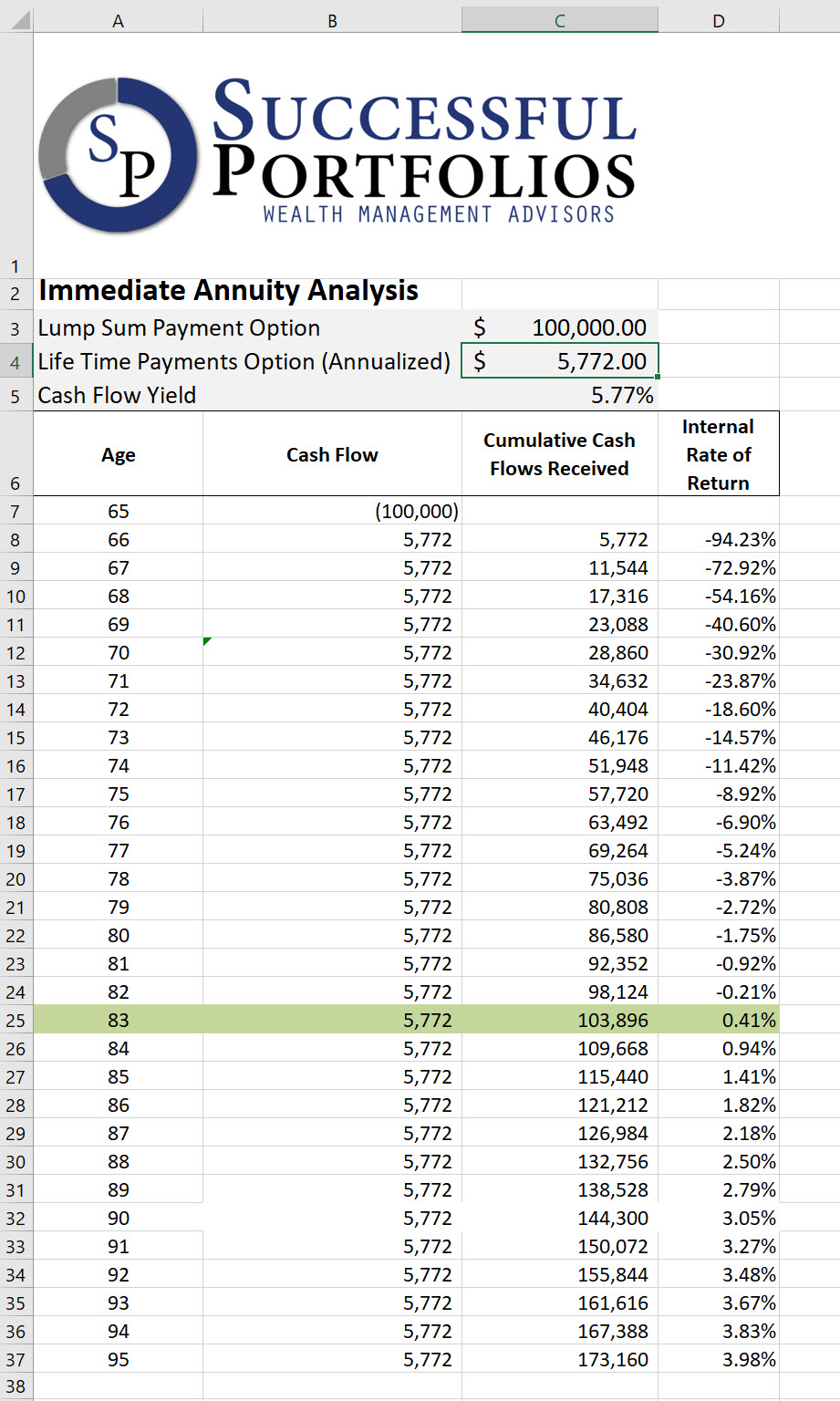Screen dimensions: 840x1401
Task: Select column A header
Action: [x=118, y=20]
